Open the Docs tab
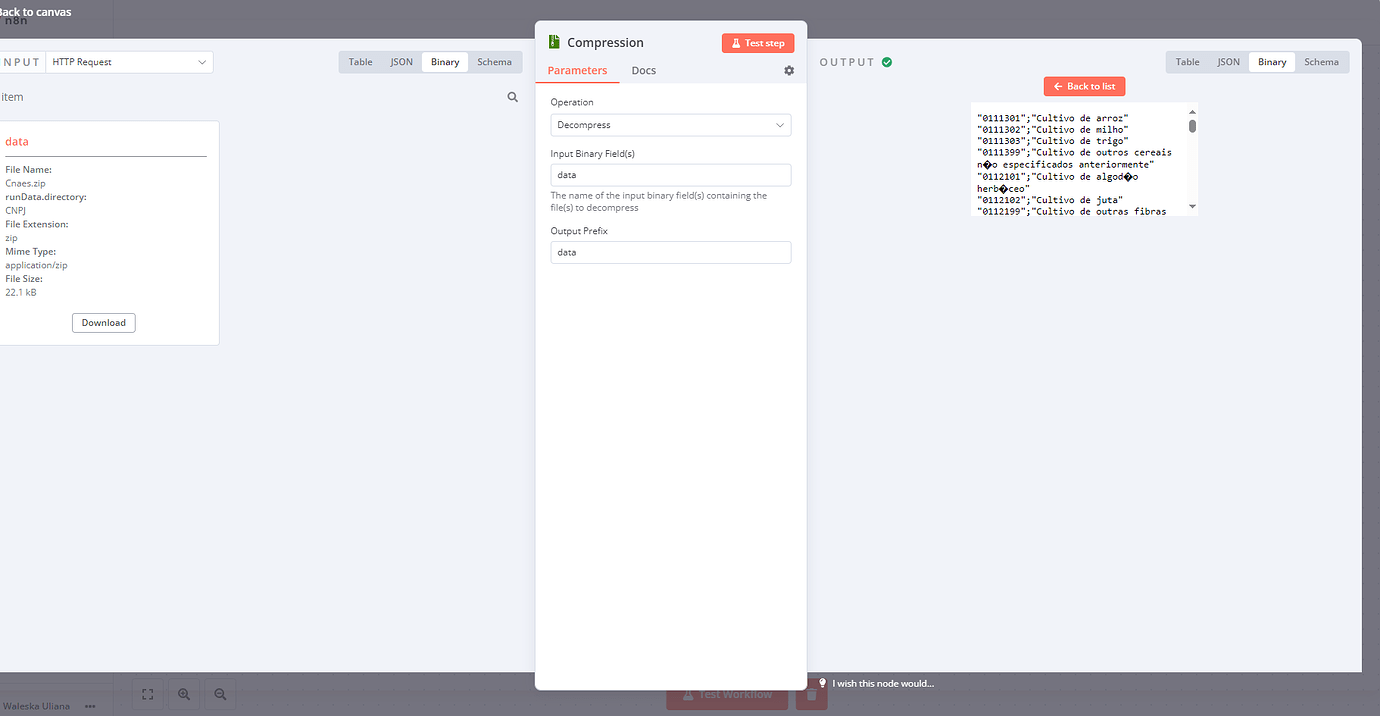1380x716 pixels. (644, 70)
